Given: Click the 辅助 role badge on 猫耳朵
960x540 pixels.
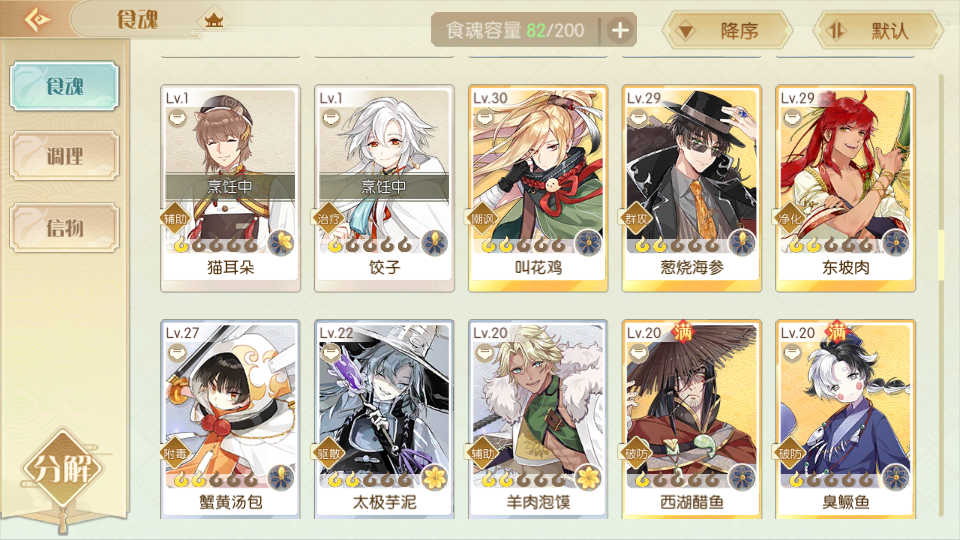Looking at the screenshot, I should 174,218.
